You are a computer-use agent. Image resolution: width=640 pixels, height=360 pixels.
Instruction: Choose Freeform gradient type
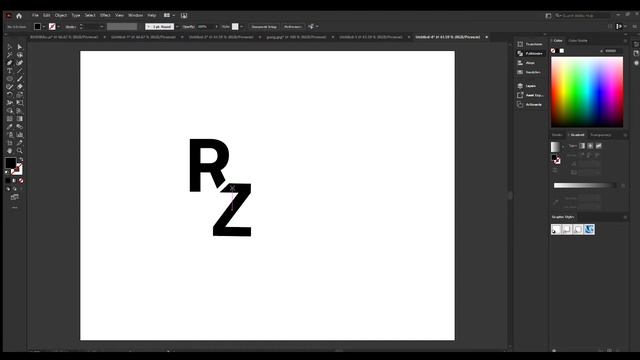click(598, 146)
